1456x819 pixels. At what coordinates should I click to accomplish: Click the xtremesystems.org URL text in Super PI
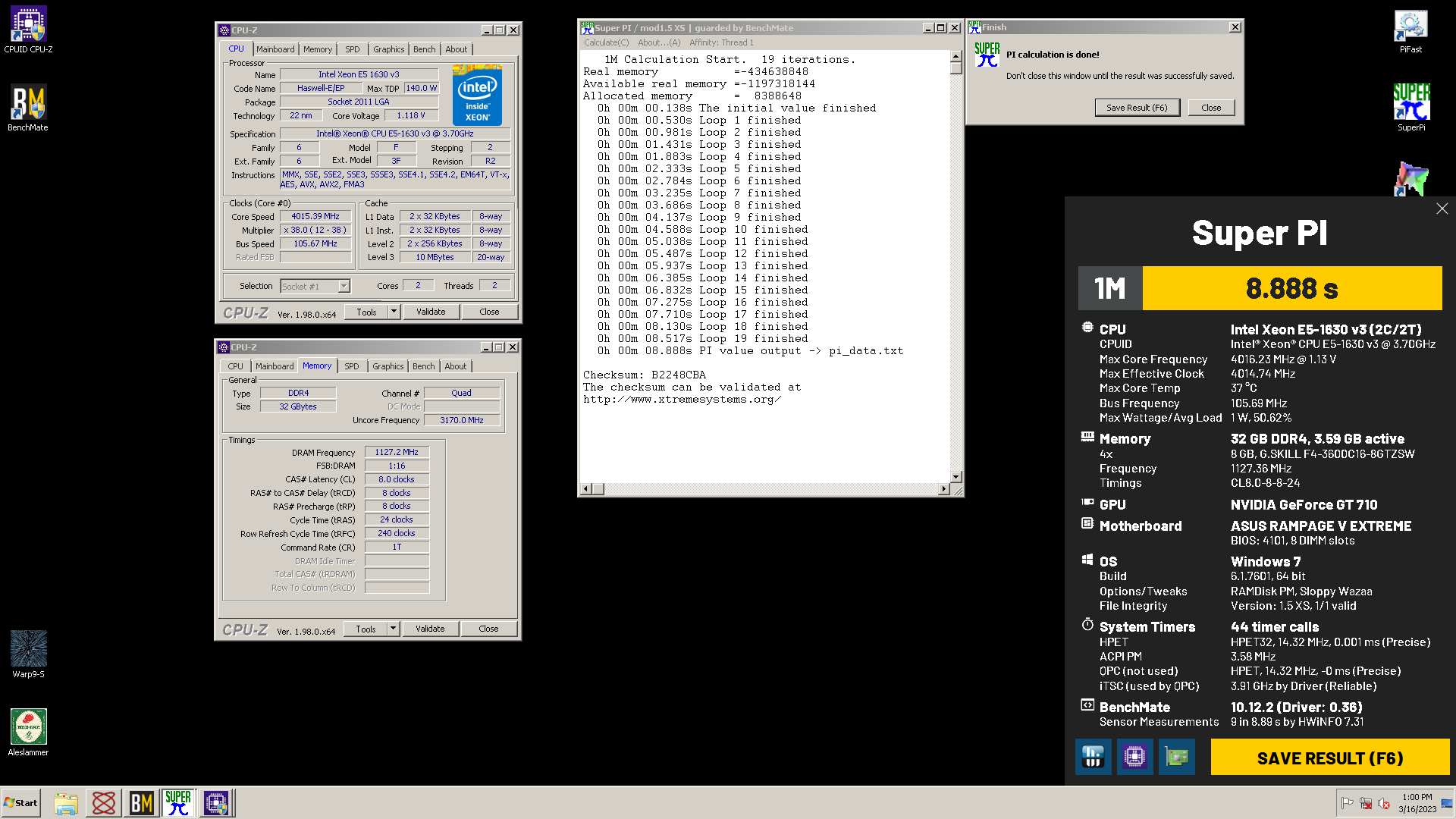coord(682,400)
